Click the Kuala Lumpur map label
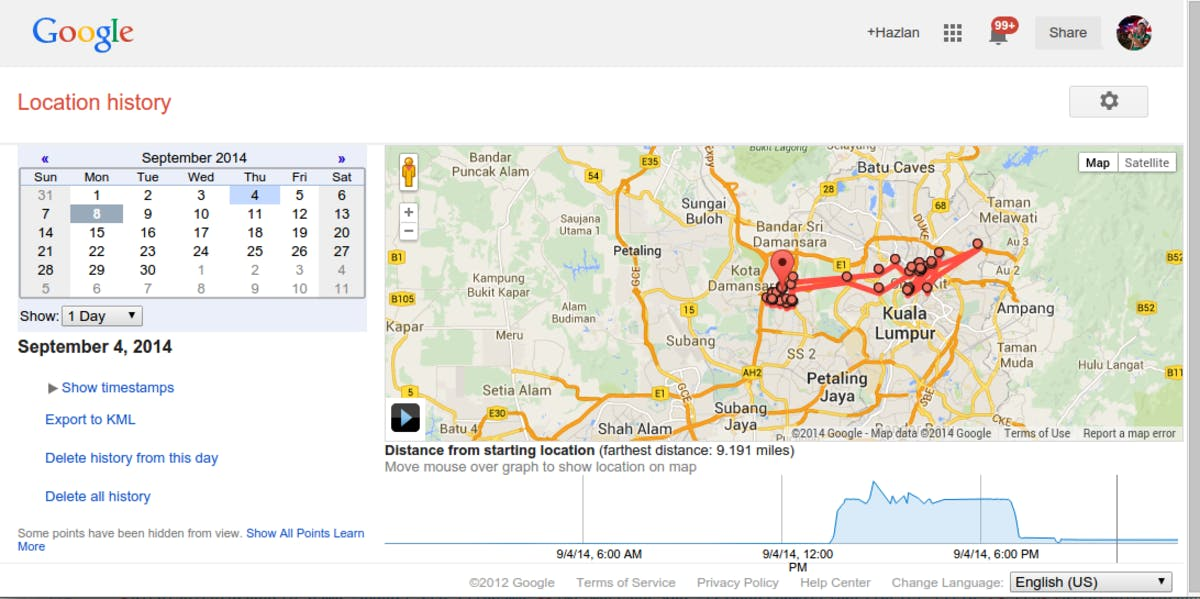This screenshot has height=599, width=1200. (x=905, y=323)
